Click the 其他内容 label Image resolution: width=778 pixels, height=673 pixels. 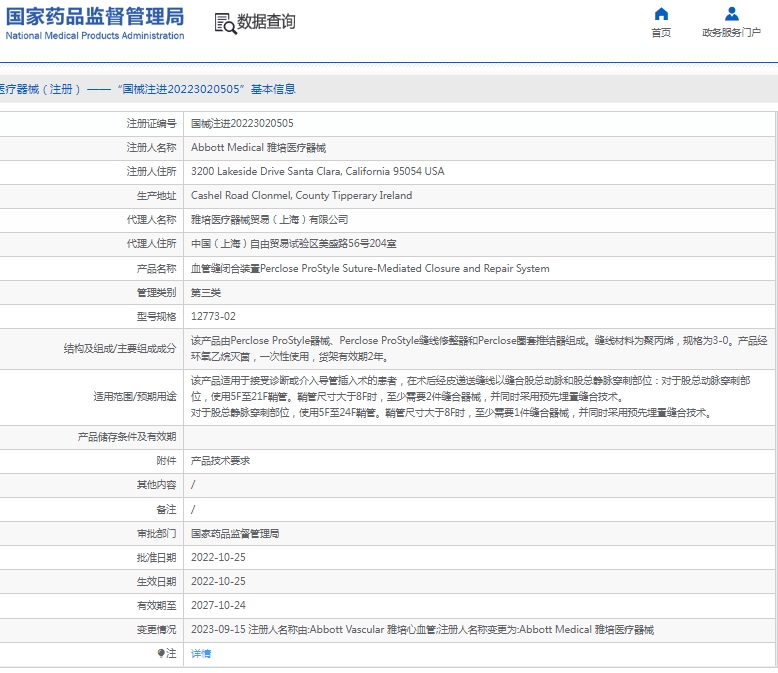point(156,485)
